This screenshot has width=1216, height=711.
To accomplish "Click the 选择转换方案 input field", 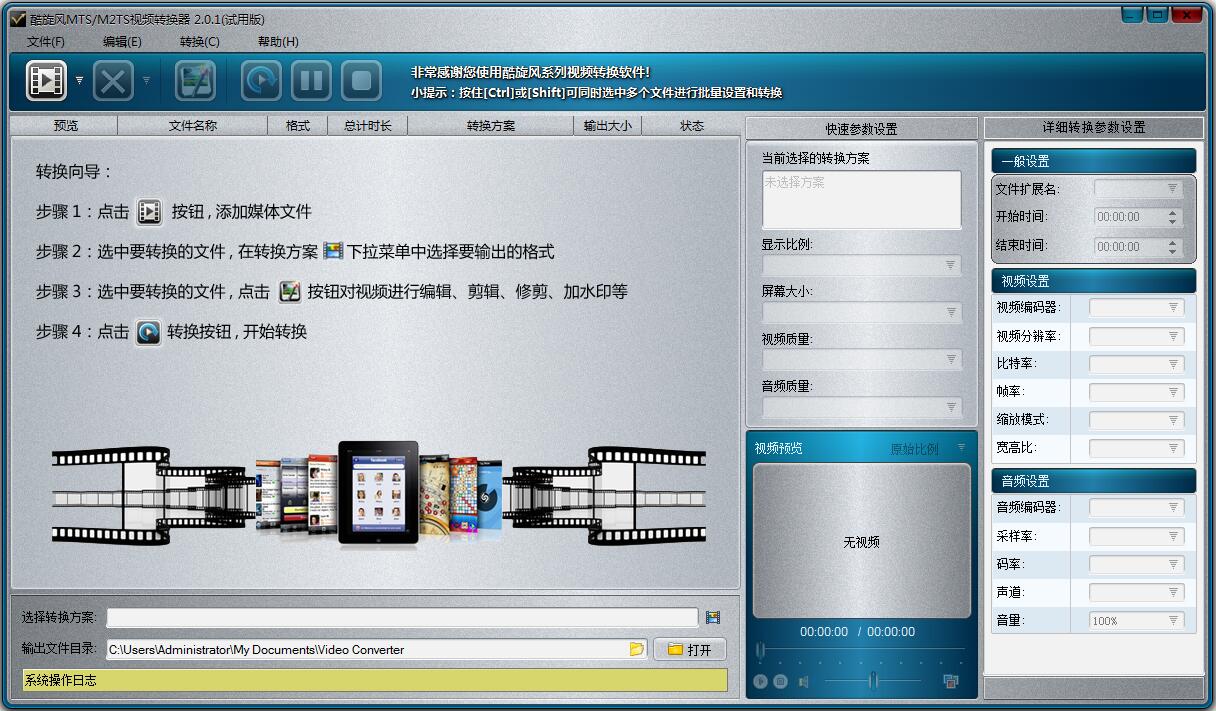I will pyautogui.click(x=402, y=618).
